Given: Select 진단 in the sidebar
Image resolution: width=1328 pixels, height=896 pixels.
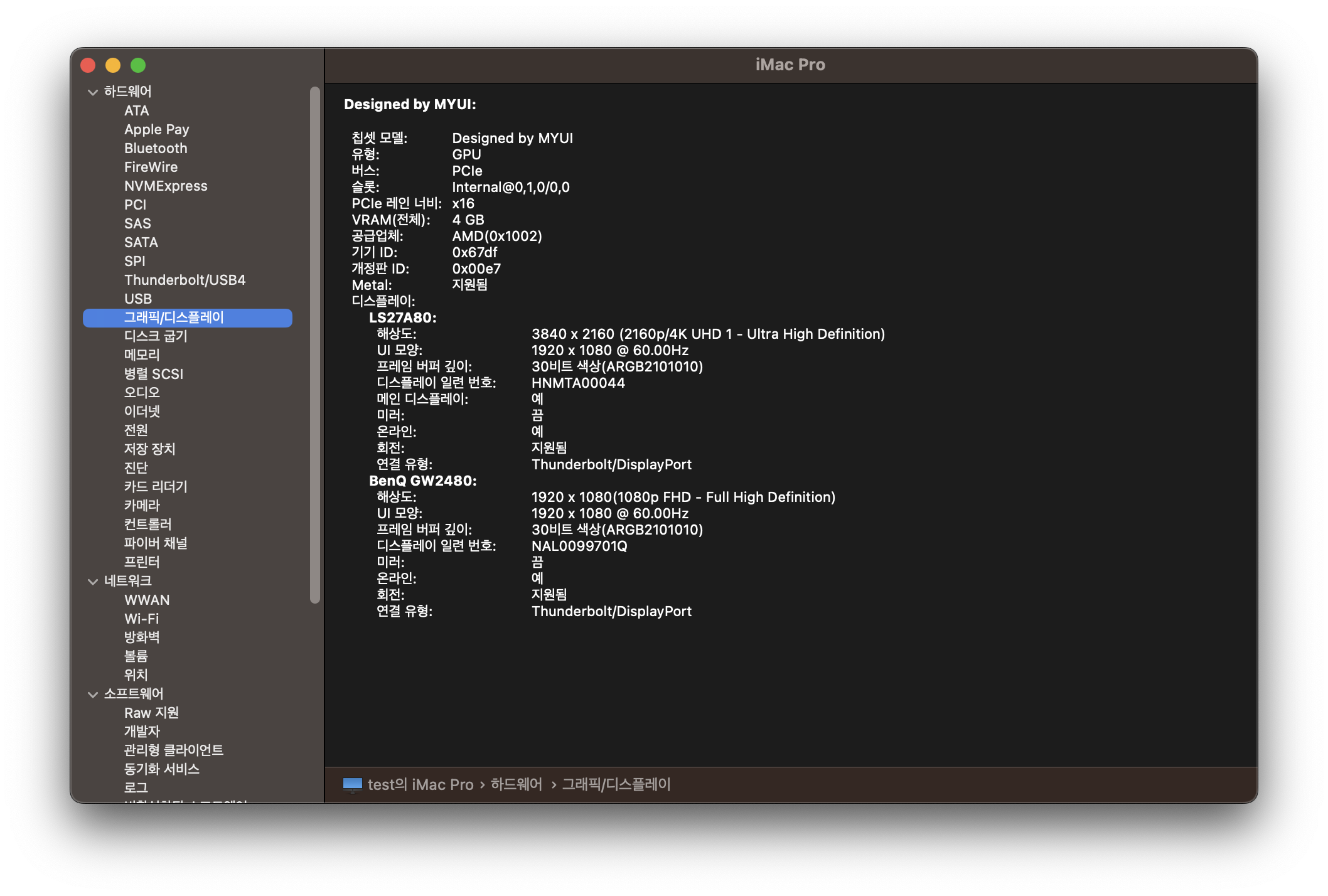Looking at the screenshot, I should [x=136, y=468].
